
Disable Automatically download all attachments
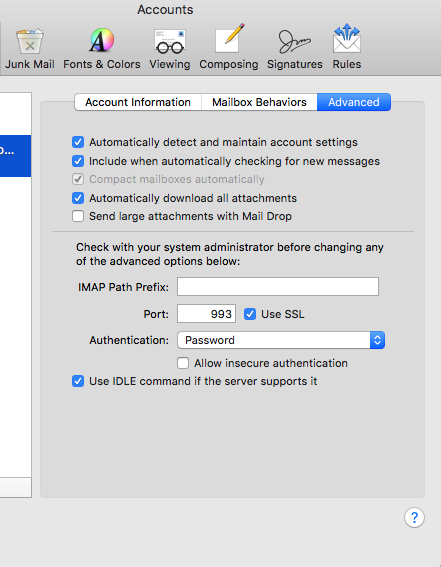point(78,198)
